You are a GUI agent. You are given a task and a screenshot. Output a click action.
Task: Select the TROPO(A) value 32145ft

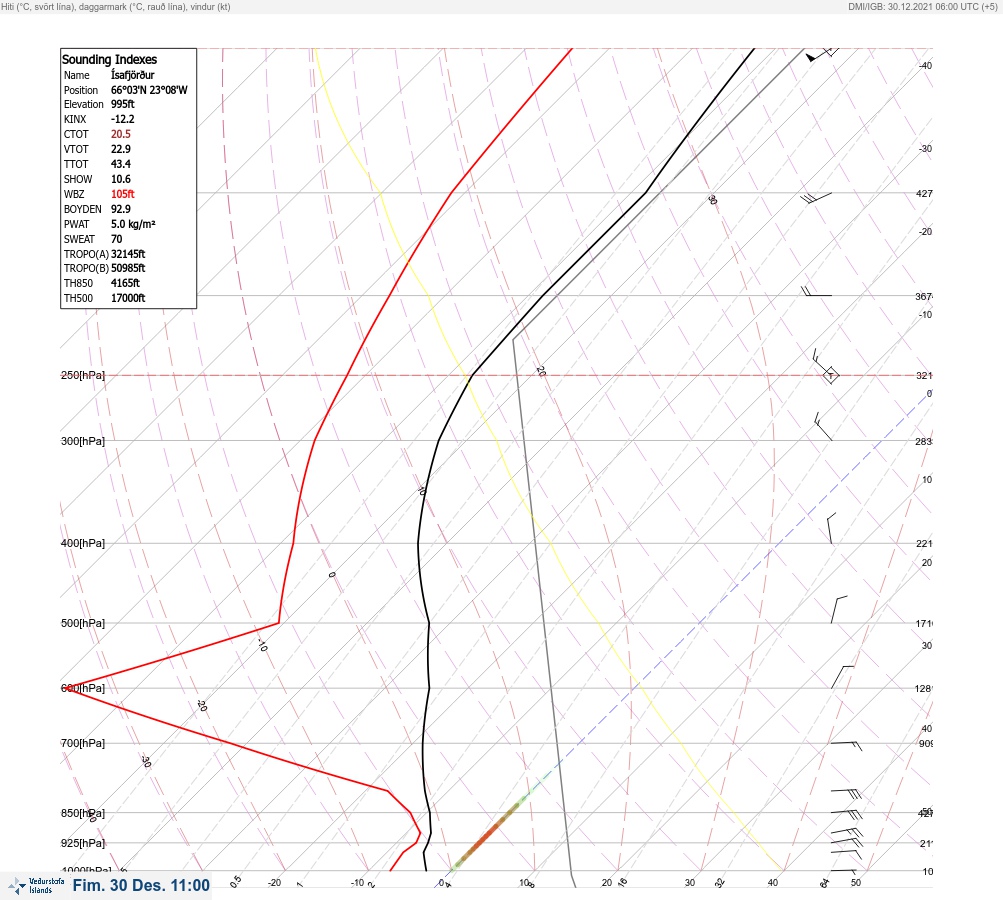tap(128, 254)
